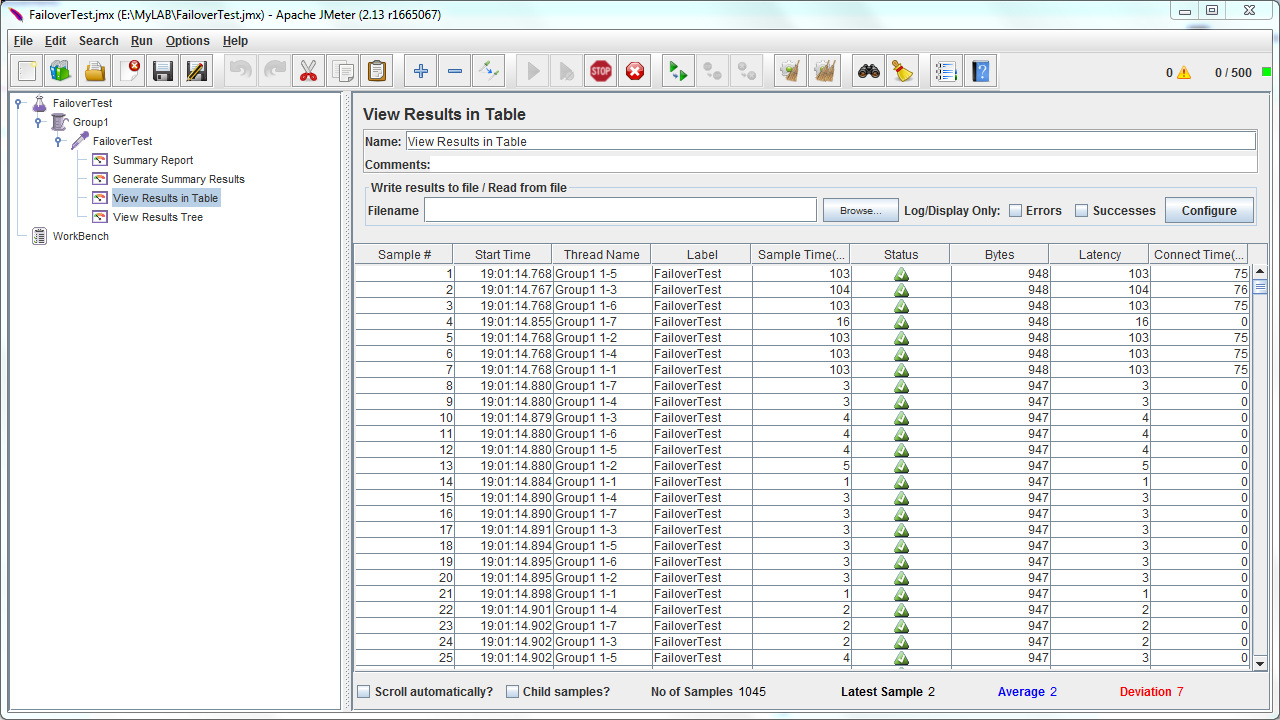Collapse the Group1 tree node

point(38,122)
